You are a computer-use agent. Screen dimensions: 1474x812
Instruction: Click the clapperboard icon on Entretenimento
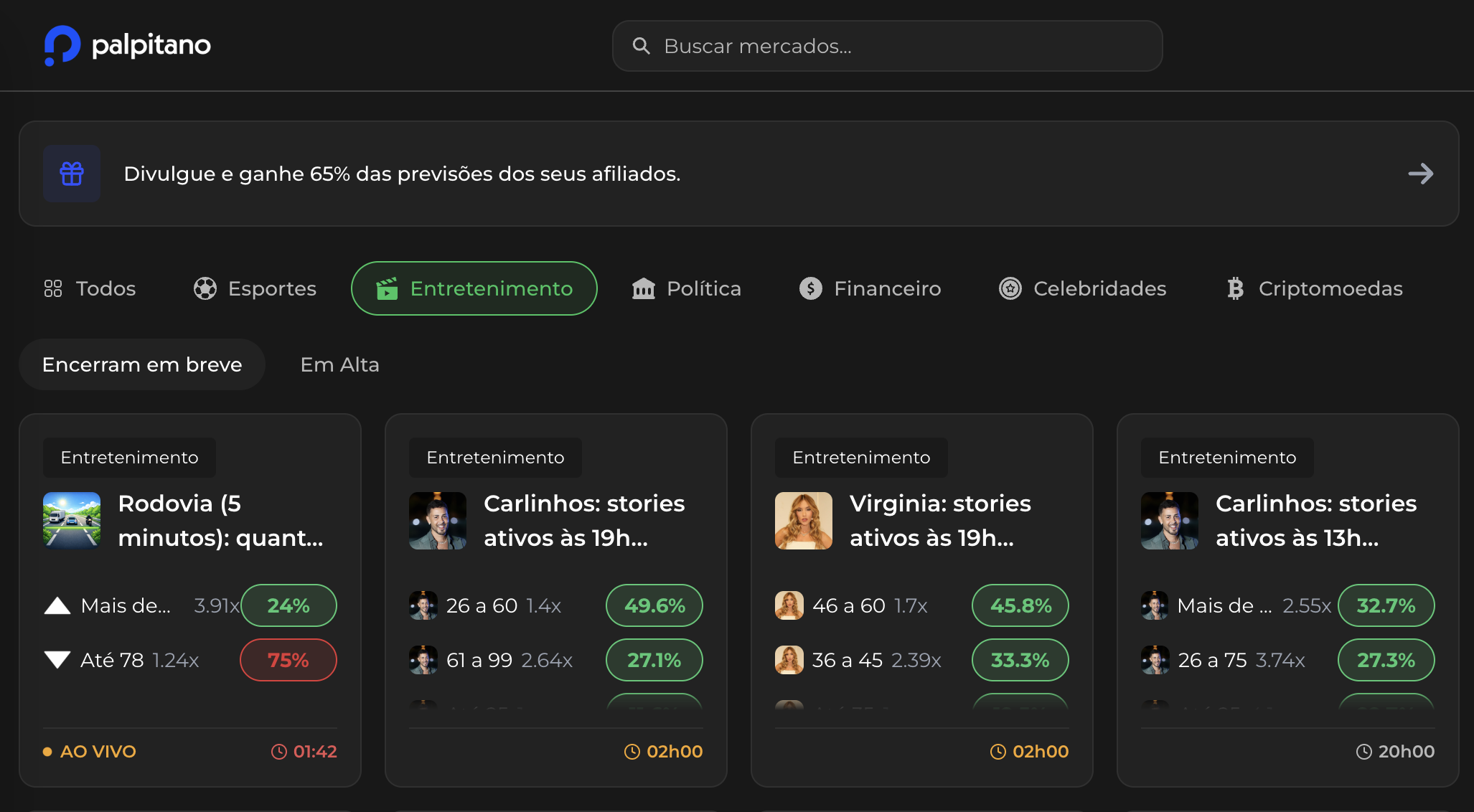click(385, 288)
